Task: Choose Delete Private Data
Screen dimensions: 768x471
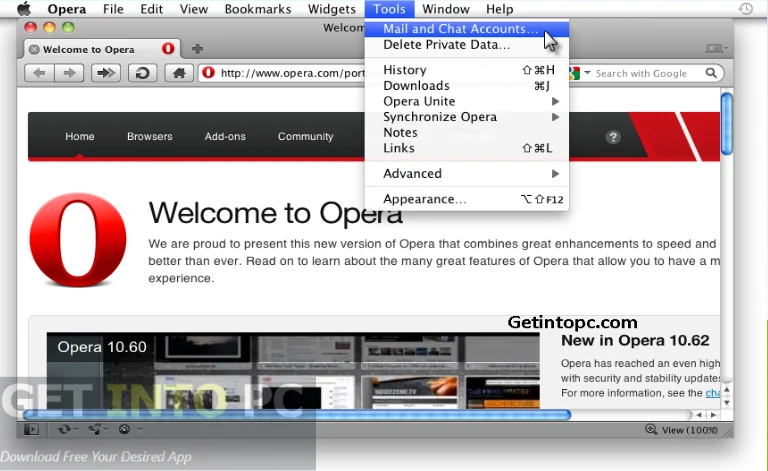Action: click(467, 45)
